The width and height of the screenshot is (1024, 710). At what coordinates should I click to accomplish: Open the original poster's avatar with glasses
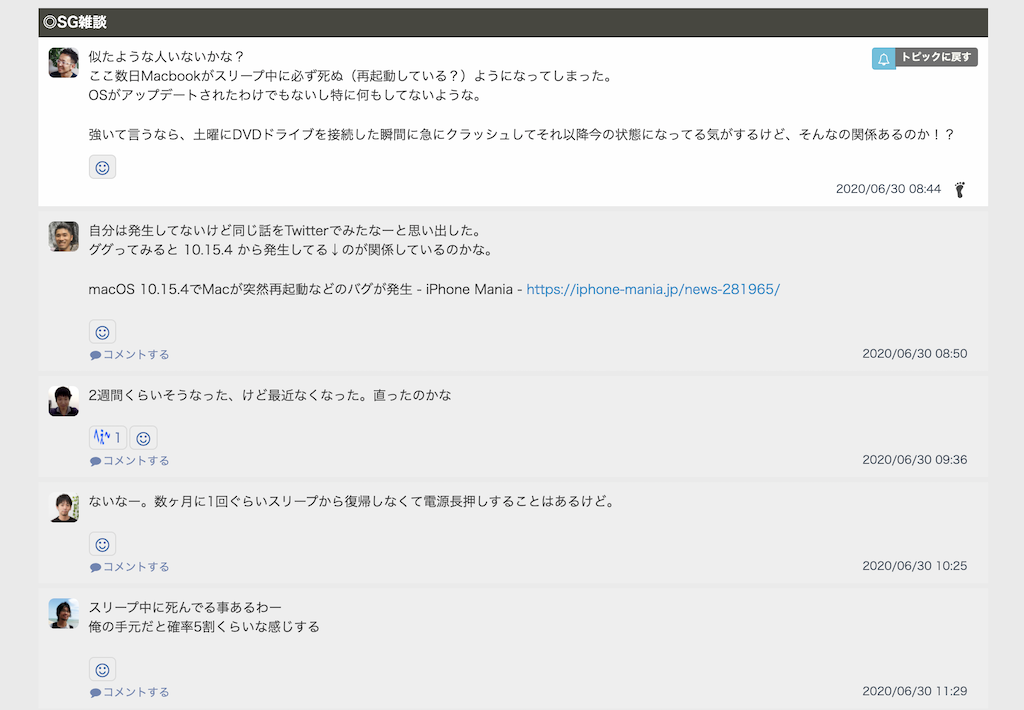[64, 62]
